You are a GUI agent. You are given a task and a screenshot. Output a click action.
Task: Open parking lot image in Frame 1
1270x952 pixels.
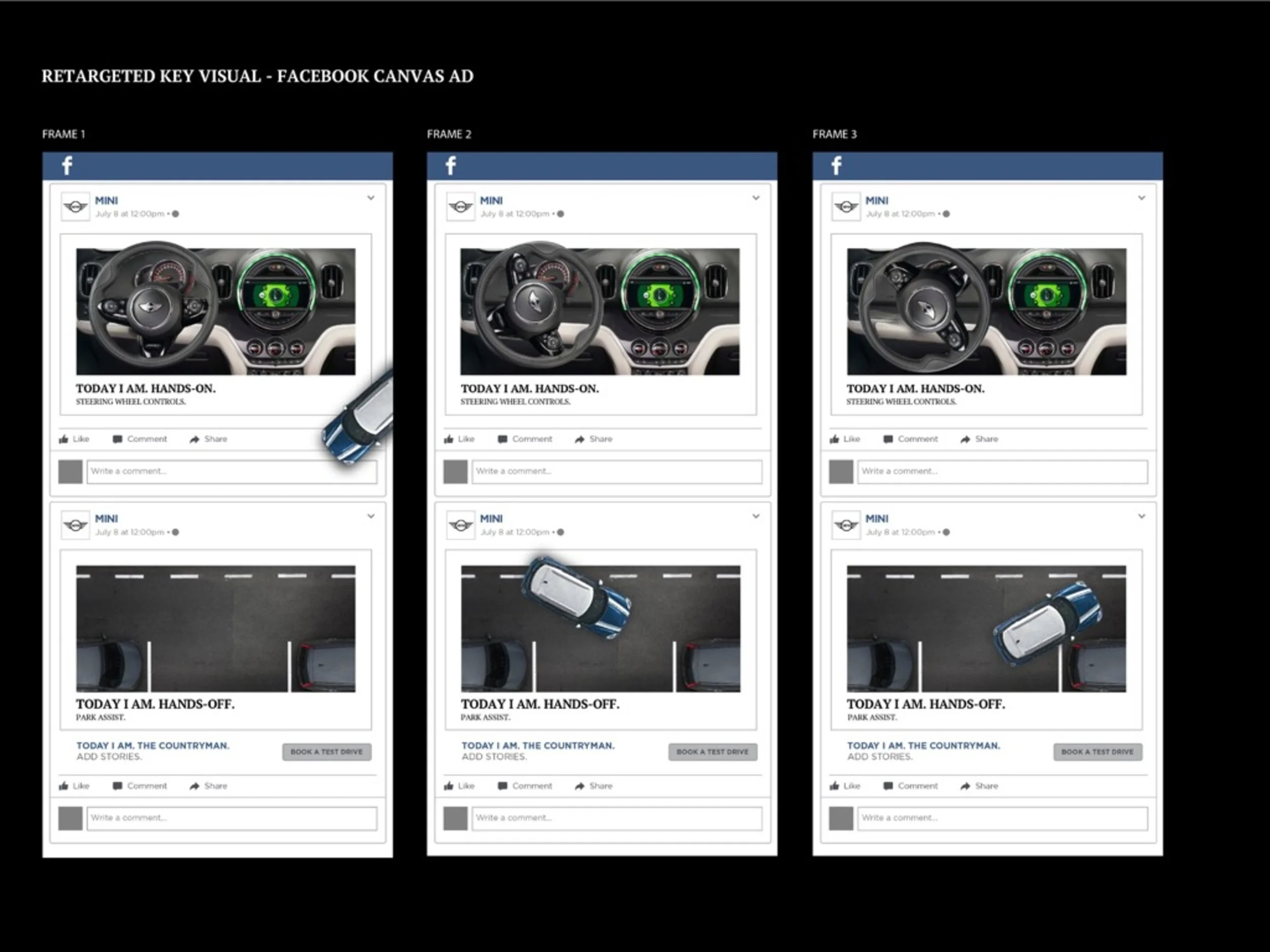[x=216, y=629]
